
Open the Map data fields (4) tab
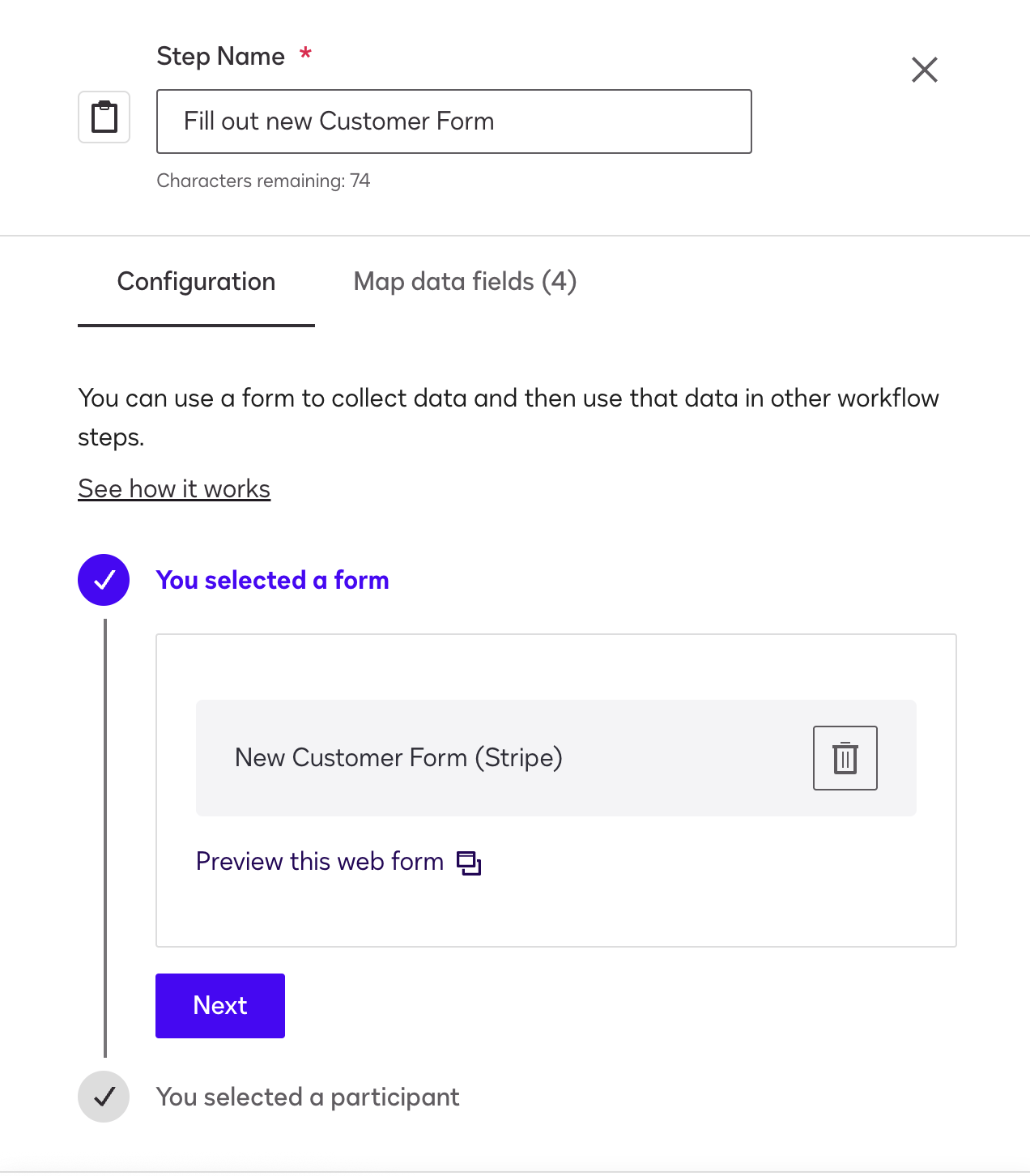point(465,282)
